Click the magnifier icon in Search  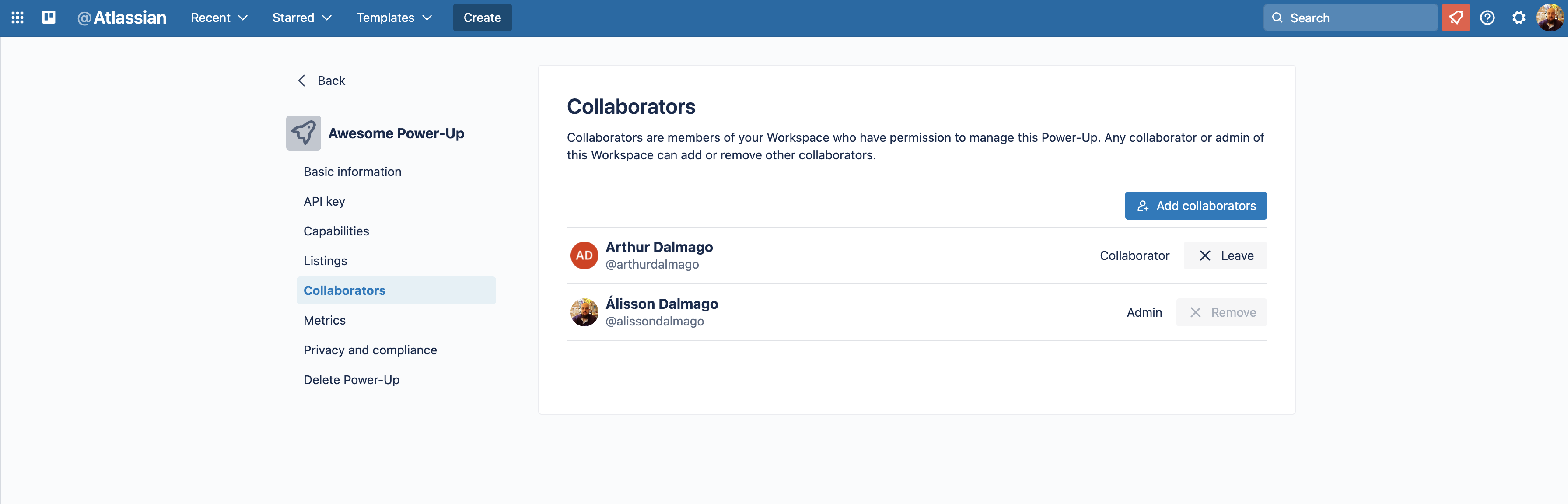(1277, 17)
